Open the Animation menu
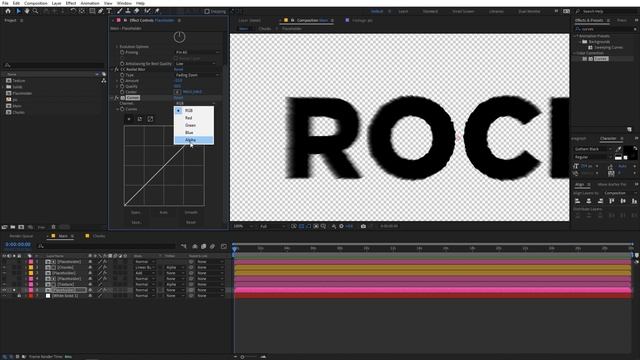This screenshot has width=640, height=360. (x=90, y=3)
